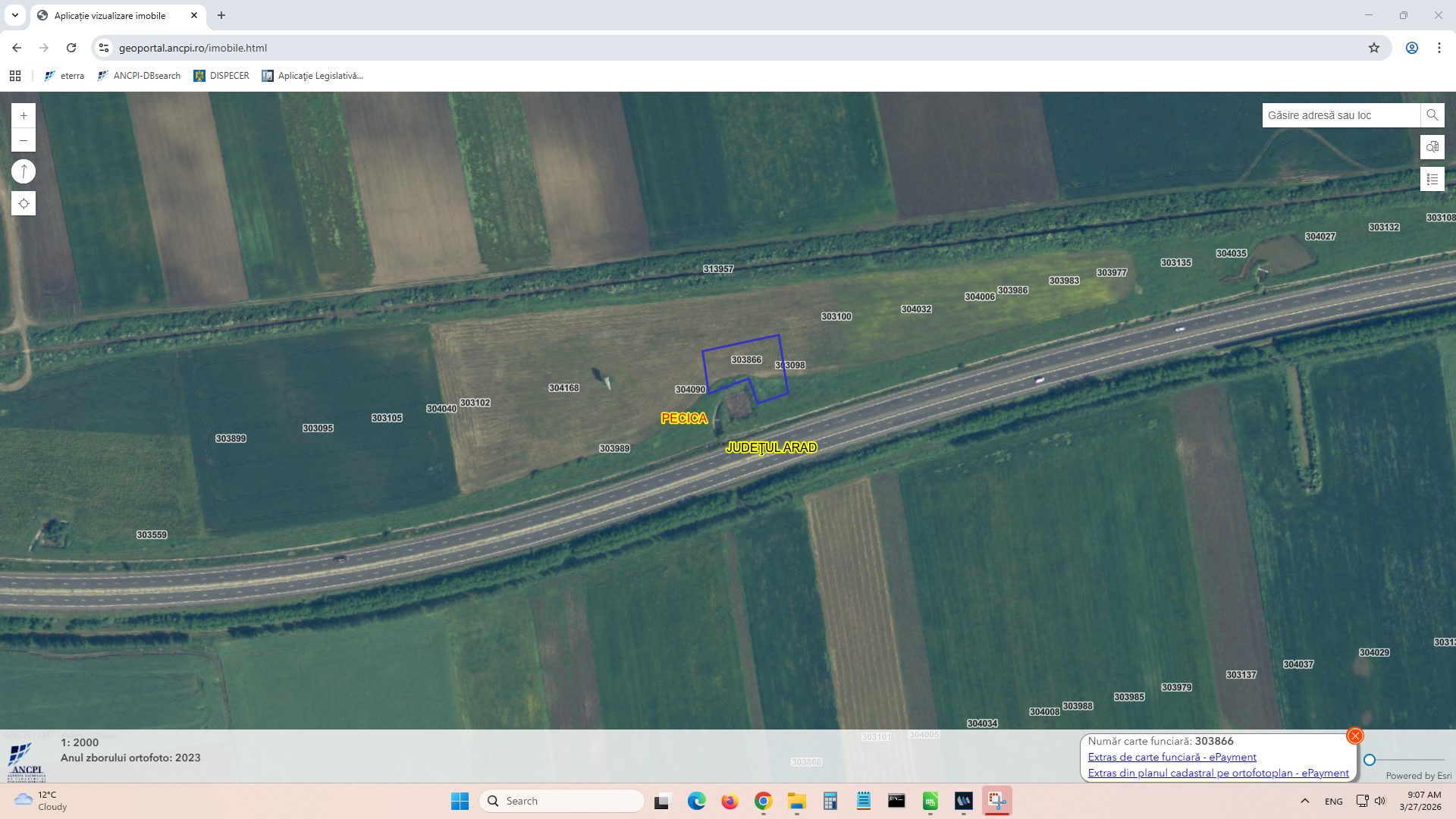Open the DISPECER bookmark
The image size is (1456, 819).
click(x=221, y=76)
